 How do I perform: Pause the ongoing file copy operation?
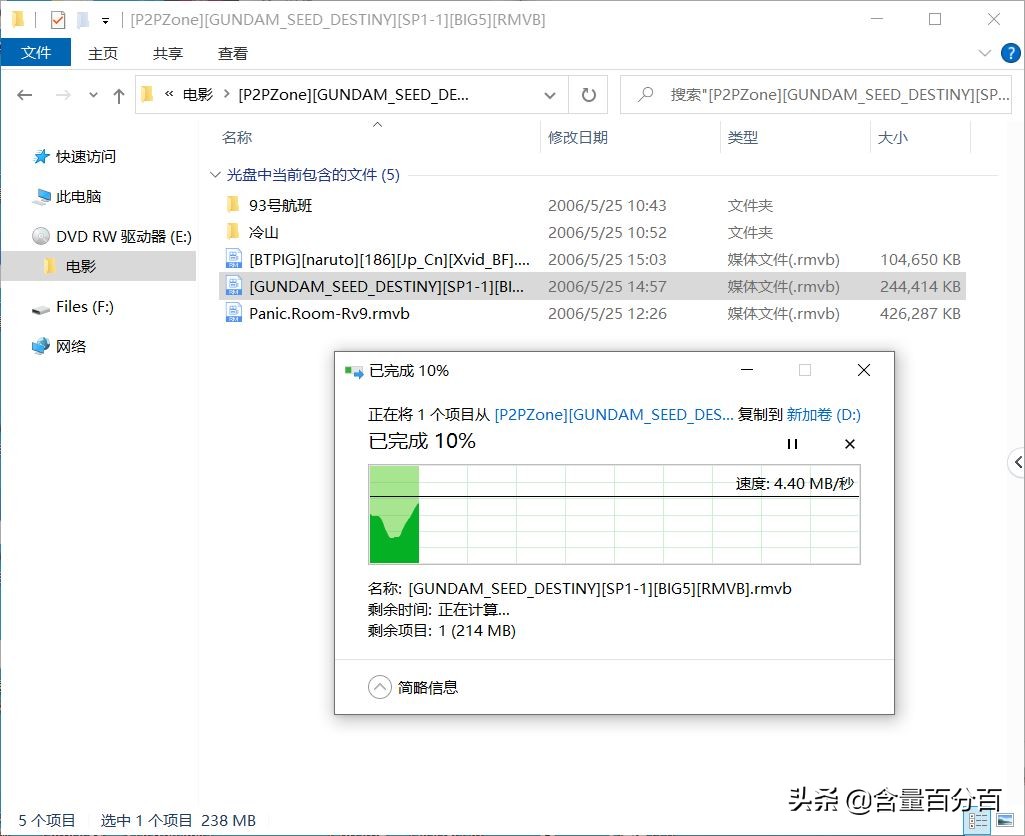792,443
